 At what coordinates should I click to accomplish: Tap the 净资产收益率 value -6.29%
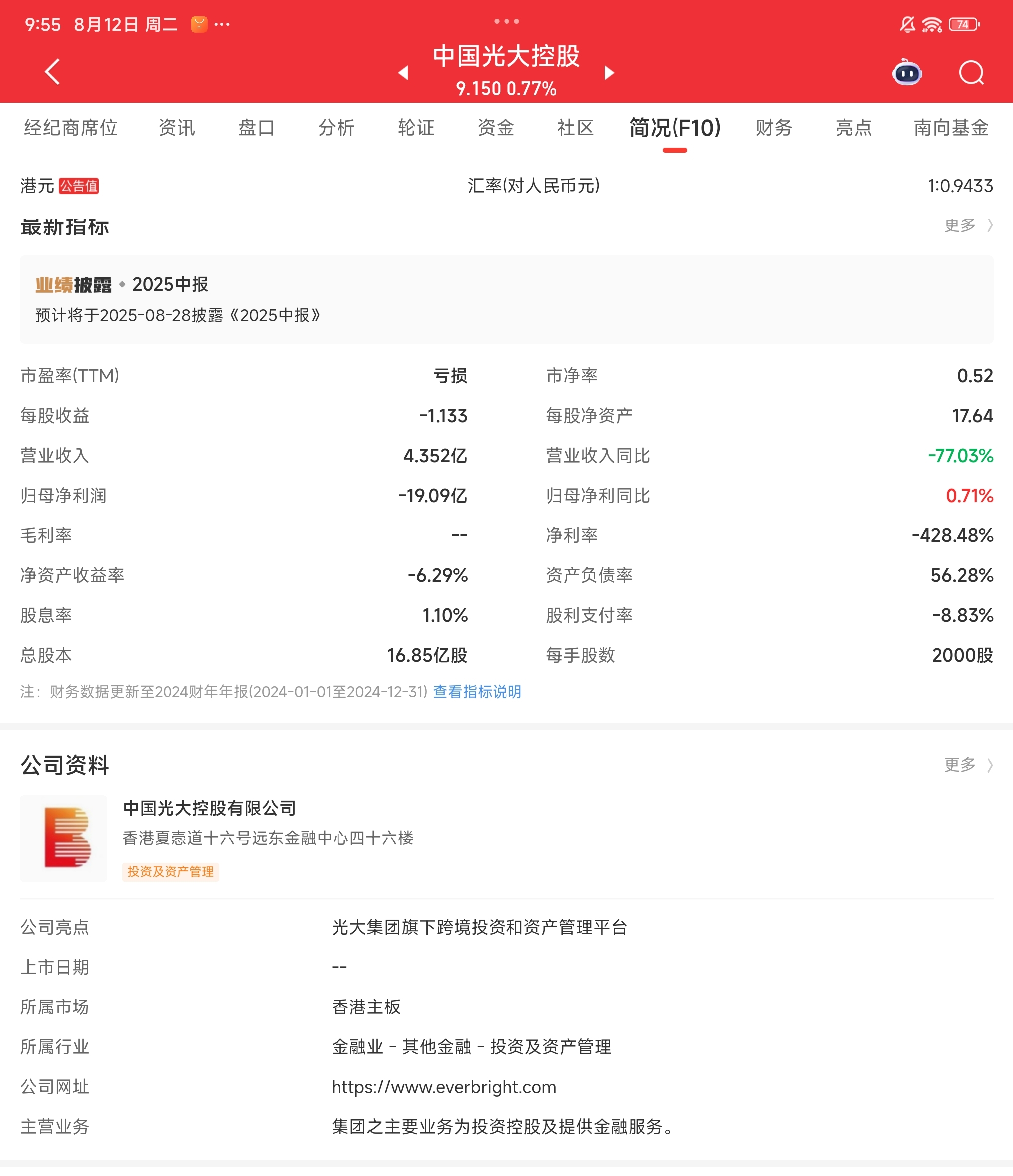coord(438,575)
